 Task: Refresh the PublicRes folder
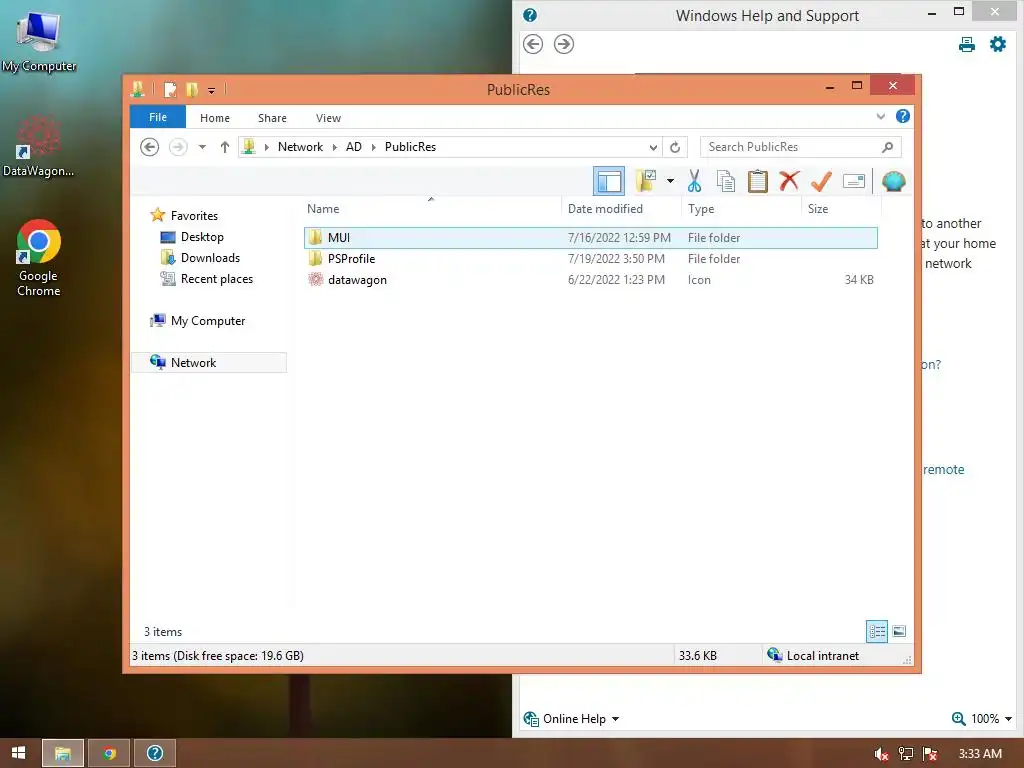click(x=675, y=147)
